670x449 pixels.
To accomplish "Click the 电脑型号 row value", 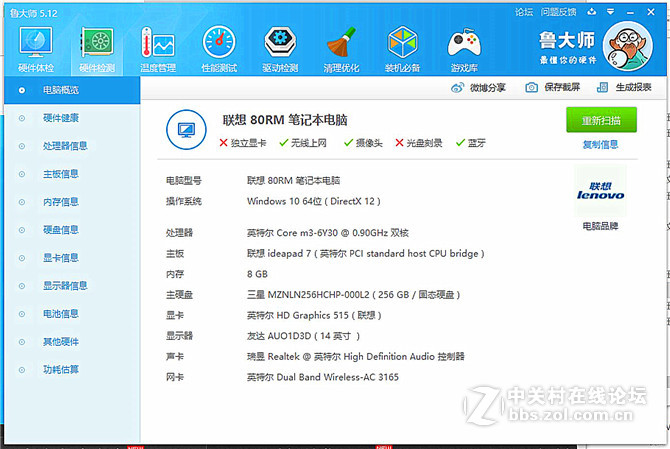I will click(x=294, y=181).
